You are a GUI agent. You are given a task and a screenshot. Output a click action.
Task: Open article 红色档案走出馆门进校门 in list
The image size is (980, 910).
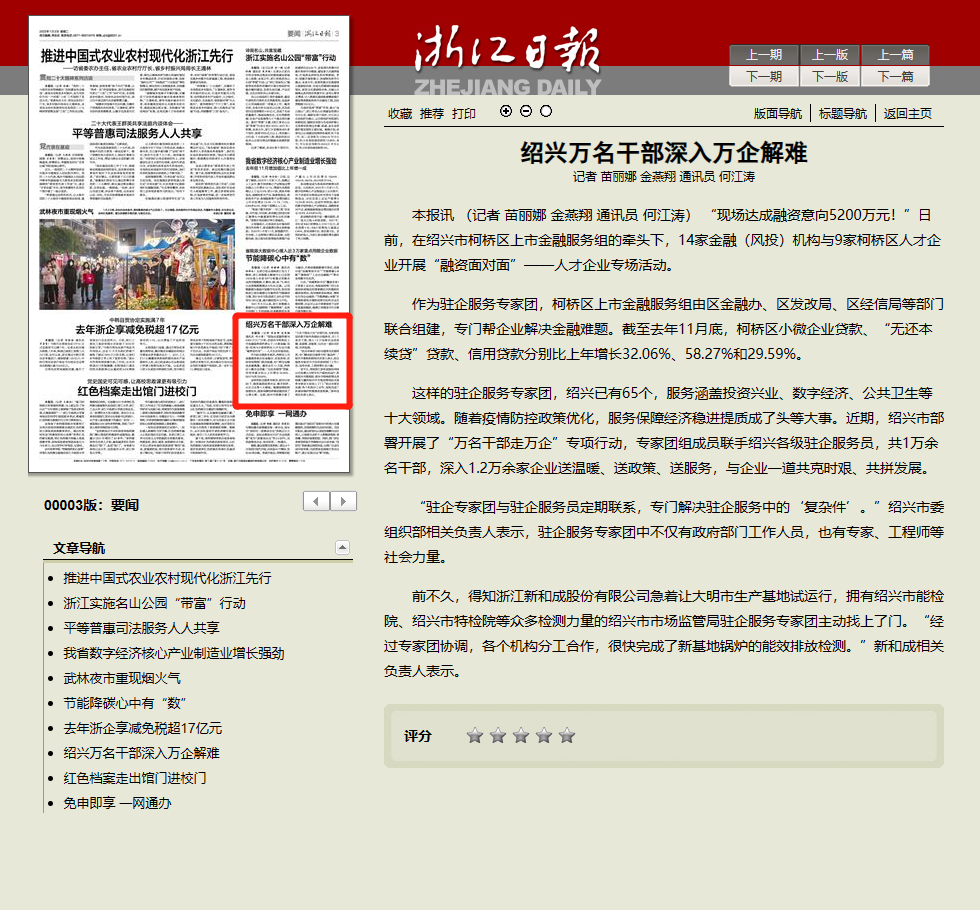(x=135, y=778)
